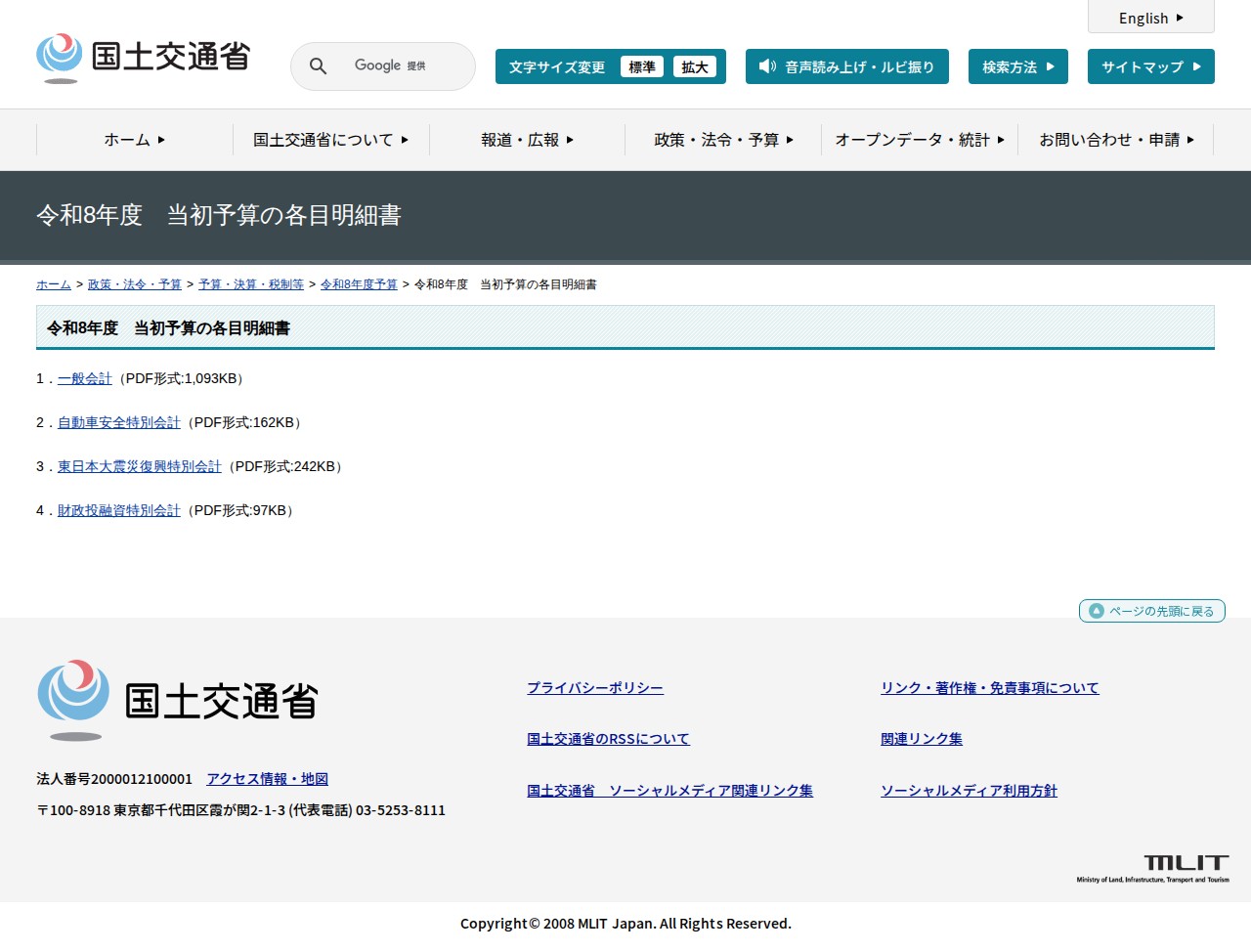Click the search magnifier icon

318,66
